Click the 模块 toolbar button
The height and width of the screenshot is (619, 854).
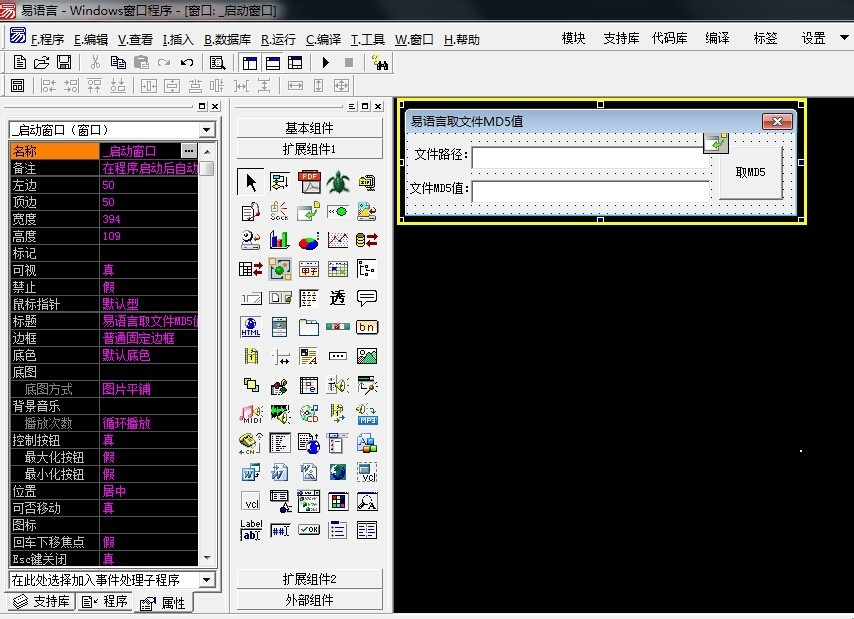(574, 38)
